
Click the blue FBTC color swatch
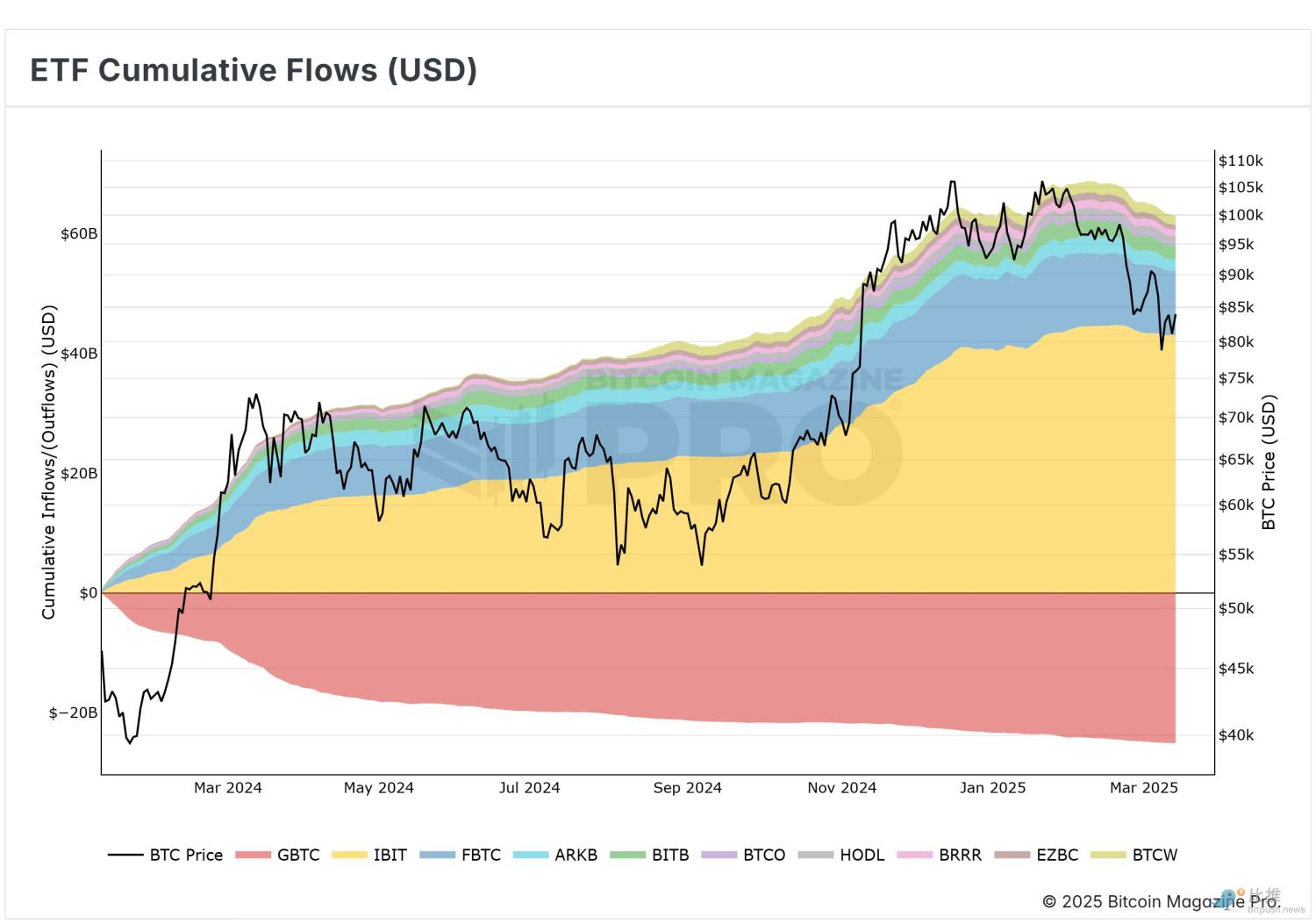point(437,855)
